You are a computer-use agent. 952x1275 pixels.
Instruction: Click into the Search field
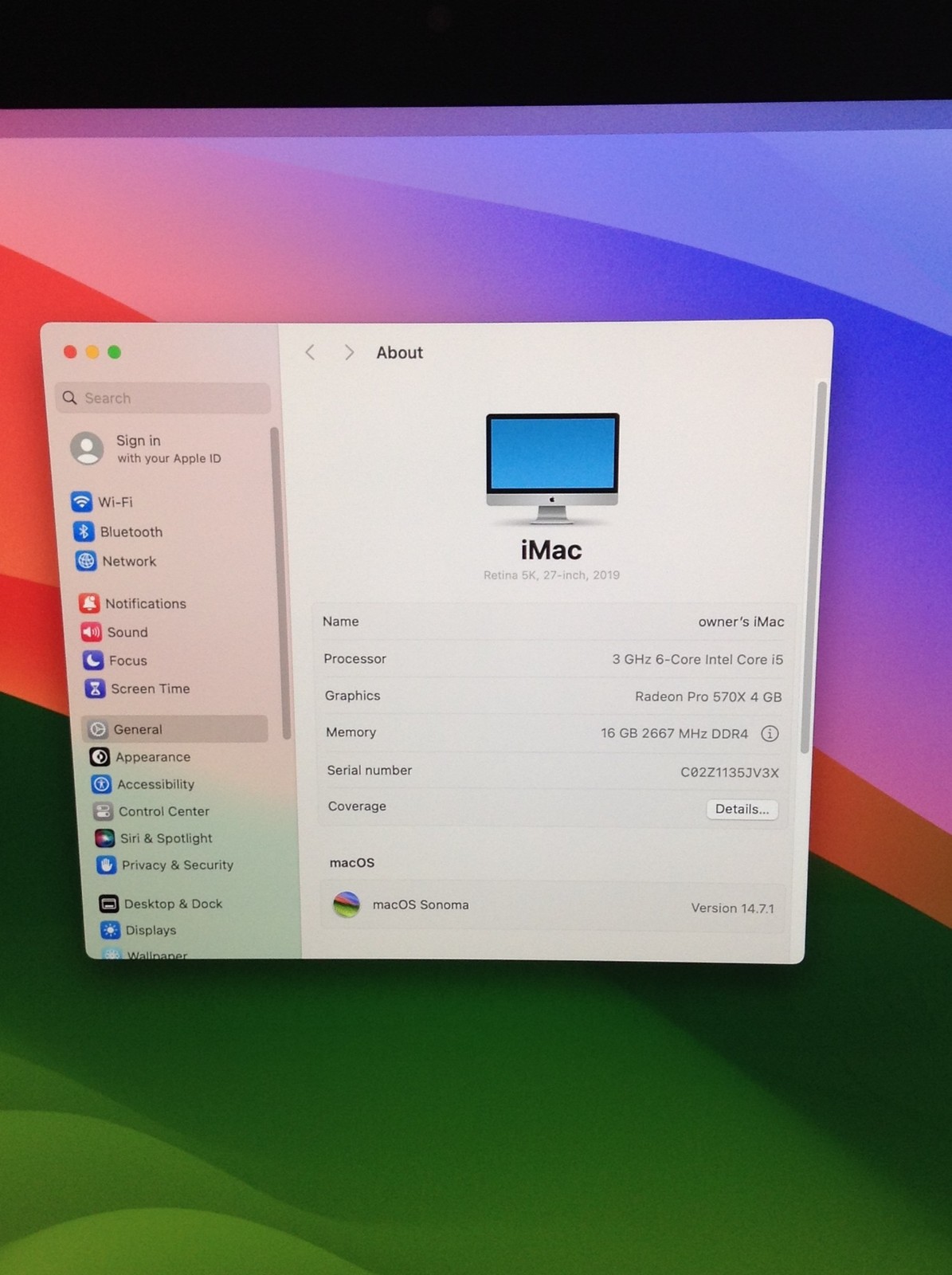point(163,398)
